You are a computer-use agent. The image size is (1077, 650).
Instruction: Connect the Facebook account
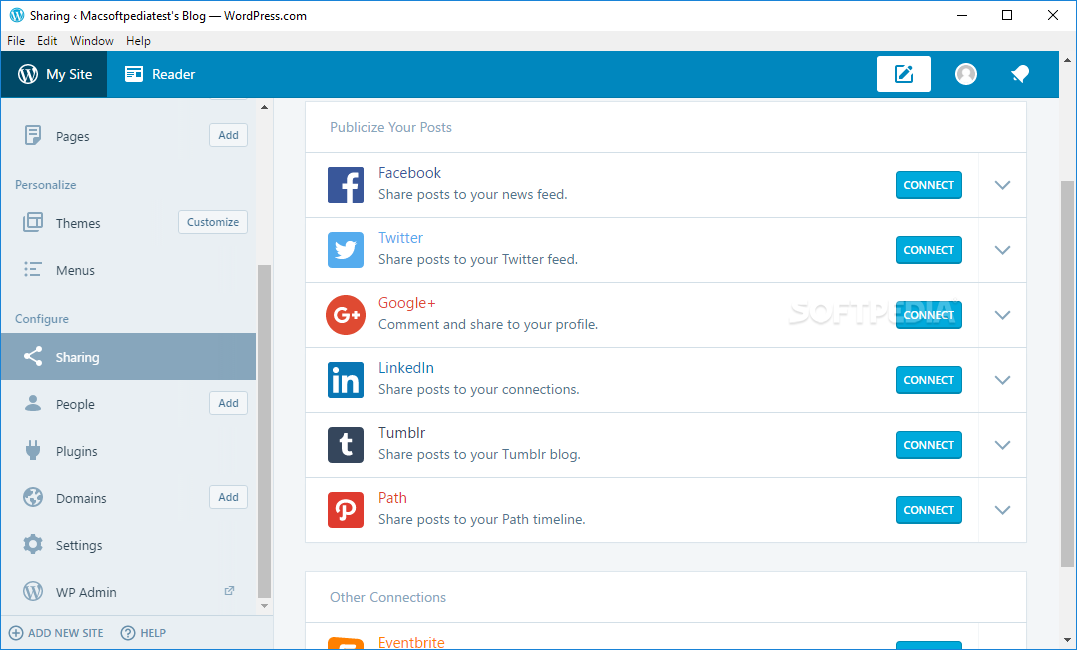929,185
